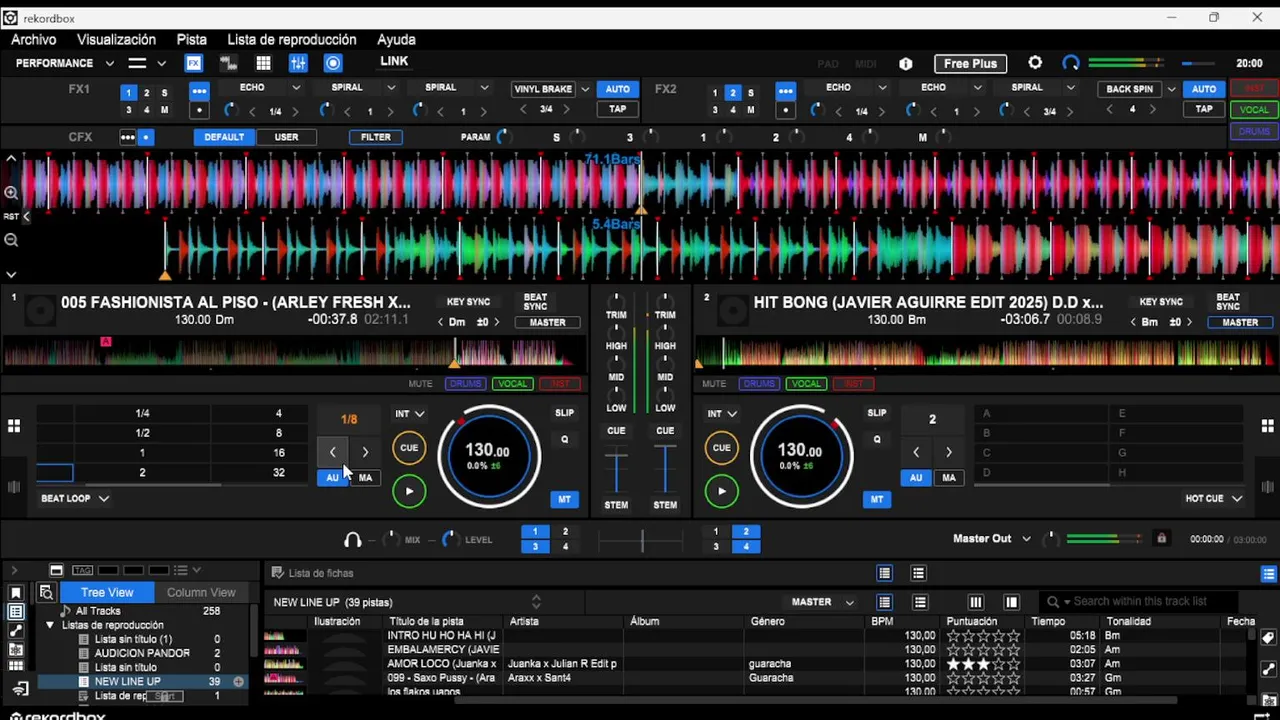
Task: Open the Visualización menu
Action: [117, 40]
